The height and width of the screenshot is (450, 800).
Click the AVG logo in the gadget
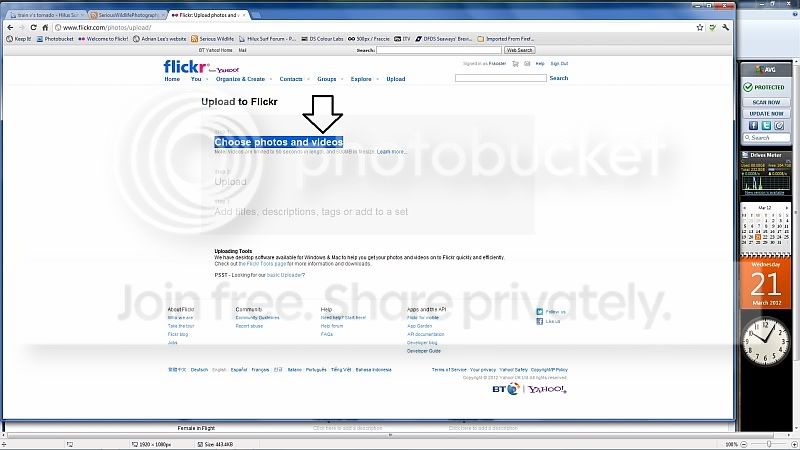(x=766, y=69)
